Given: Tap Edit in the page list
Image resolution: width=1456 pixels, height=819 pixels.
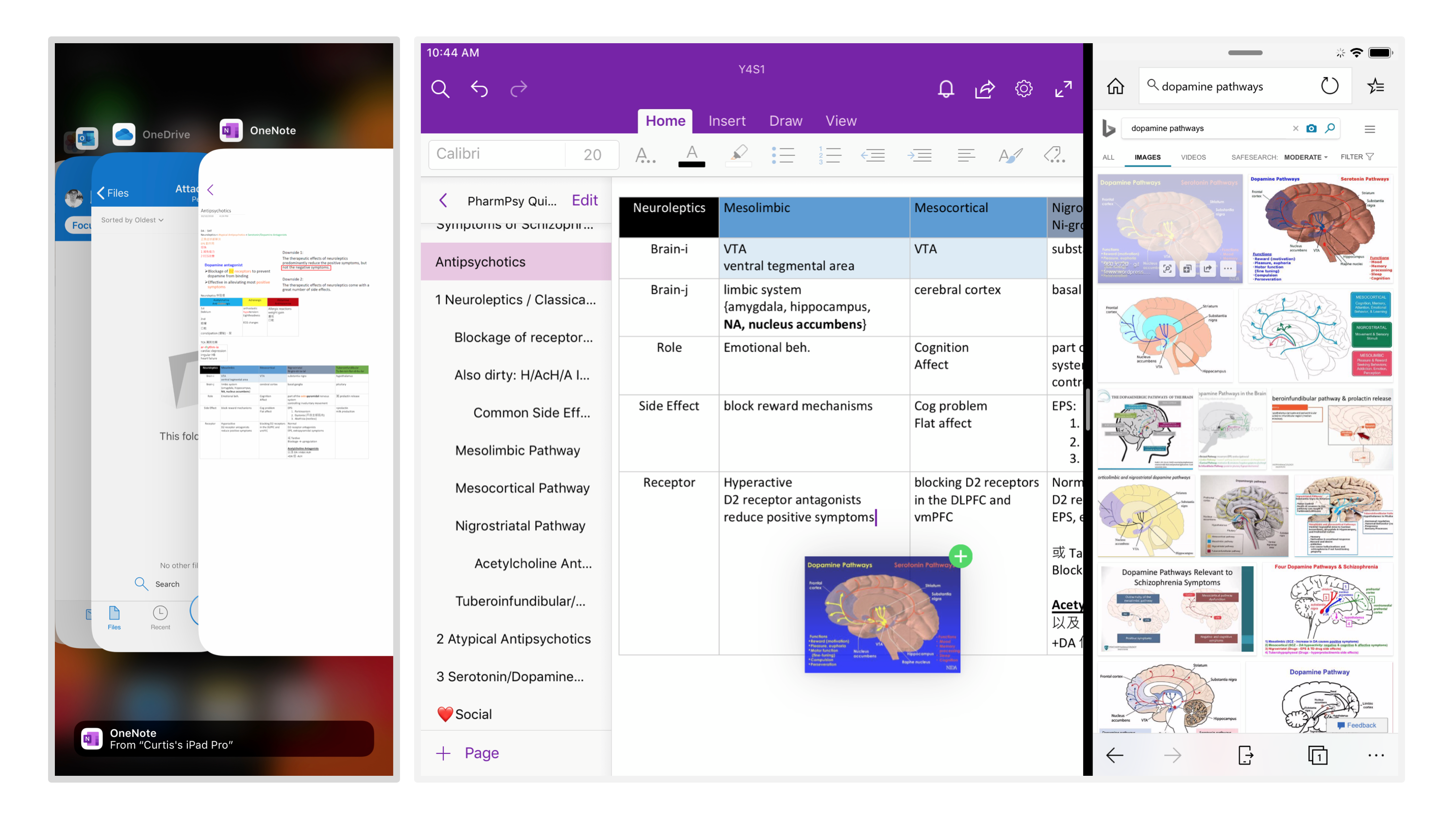Looking at the screenshot, I should click(585, 200).
